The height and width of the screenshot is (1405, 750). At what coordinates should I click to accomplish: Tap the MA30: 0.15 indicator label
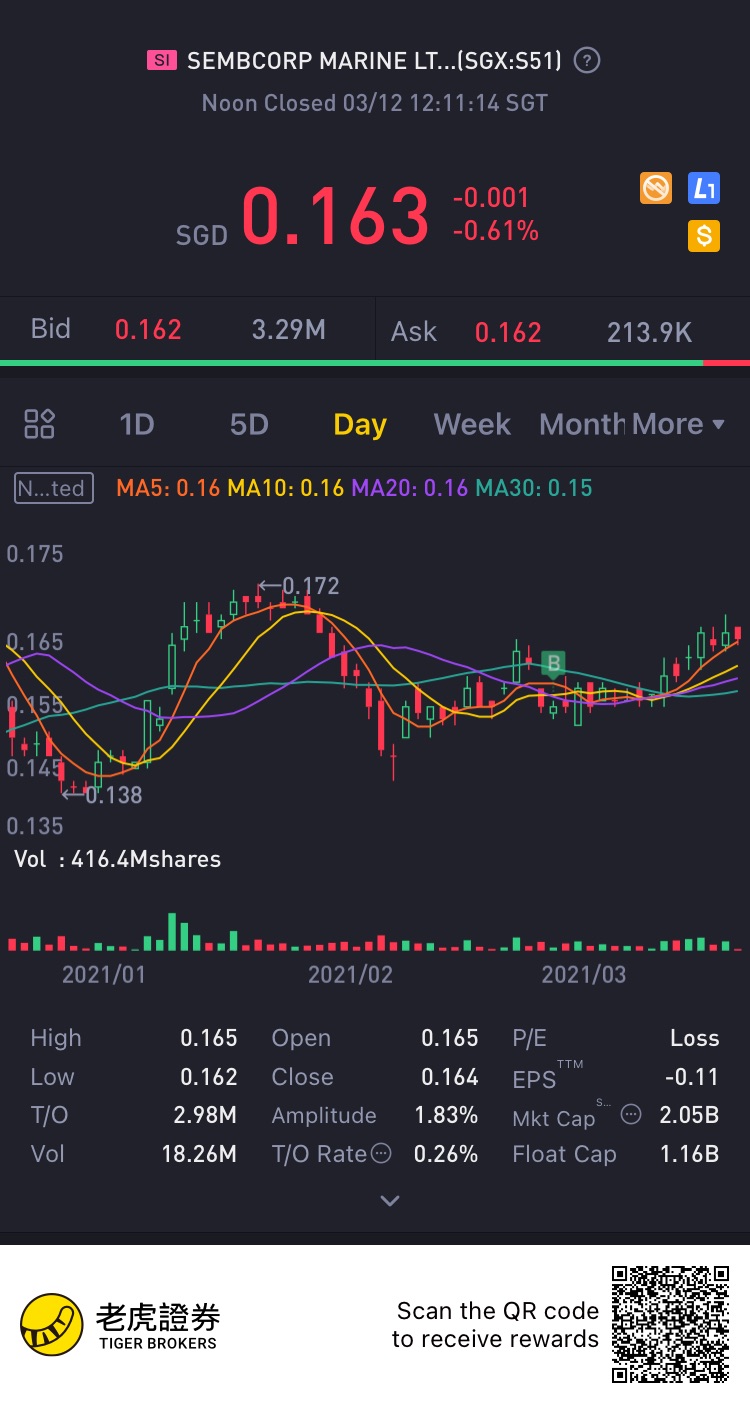tap(534, 488)
